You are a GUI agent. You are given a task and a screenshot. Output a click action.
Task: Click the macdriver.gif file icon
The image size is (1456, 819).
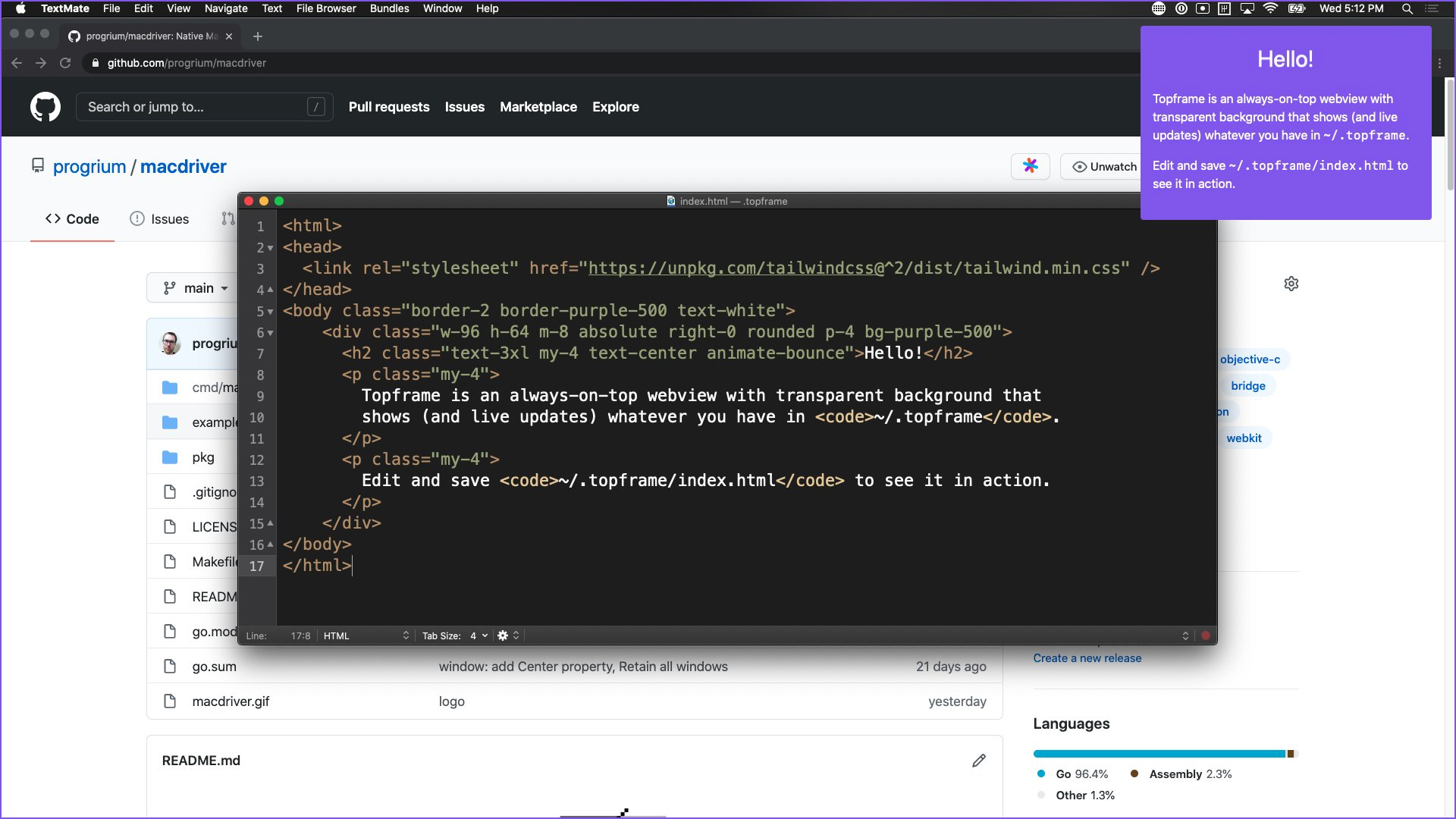(170, 701)
